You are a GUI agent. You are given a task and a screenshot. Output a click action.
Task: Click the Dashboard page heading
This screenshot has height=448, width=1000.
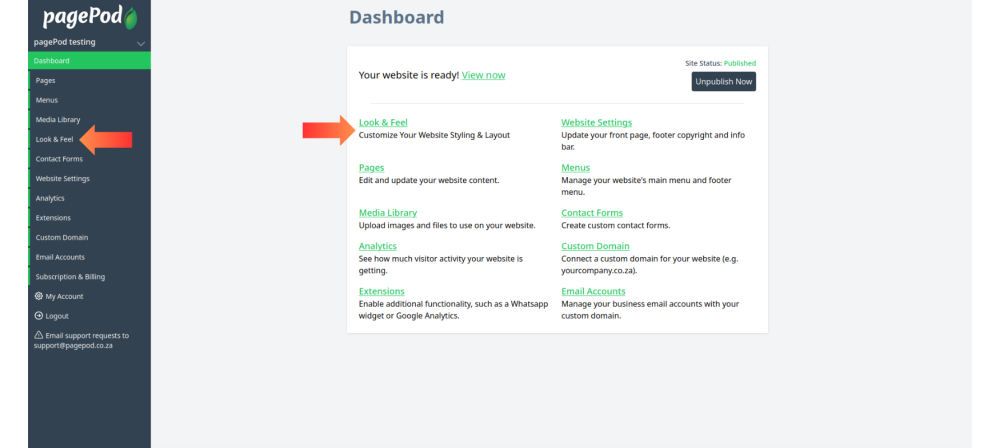point(397,17)
